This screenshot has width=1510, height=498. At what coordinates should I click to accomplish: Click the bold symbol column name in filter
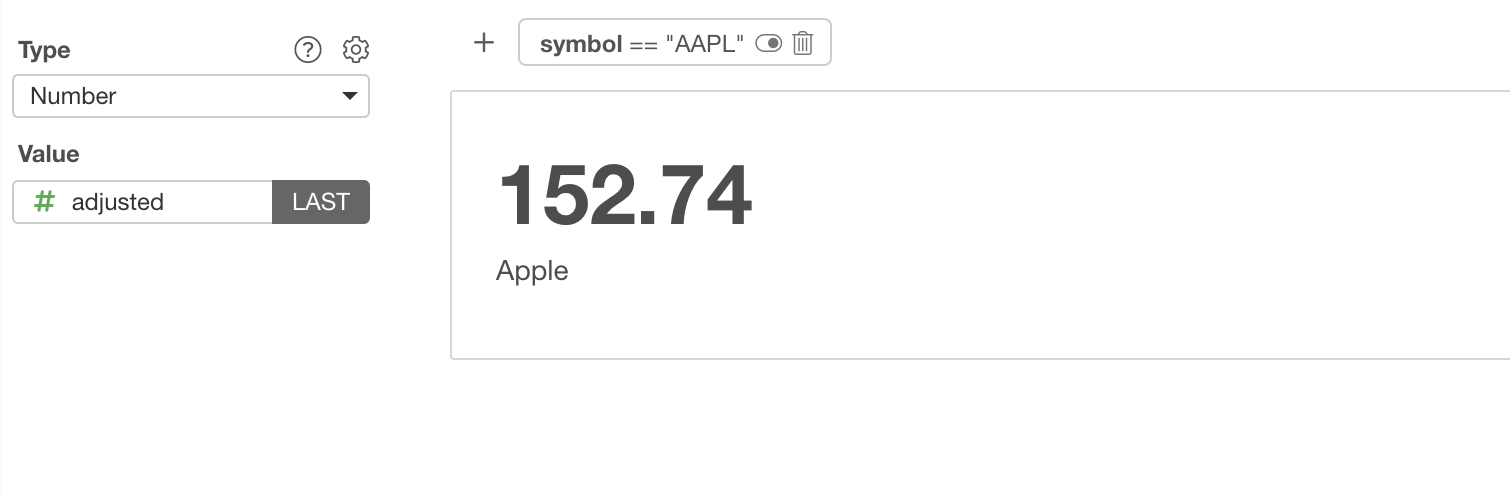tap(581, 44)
